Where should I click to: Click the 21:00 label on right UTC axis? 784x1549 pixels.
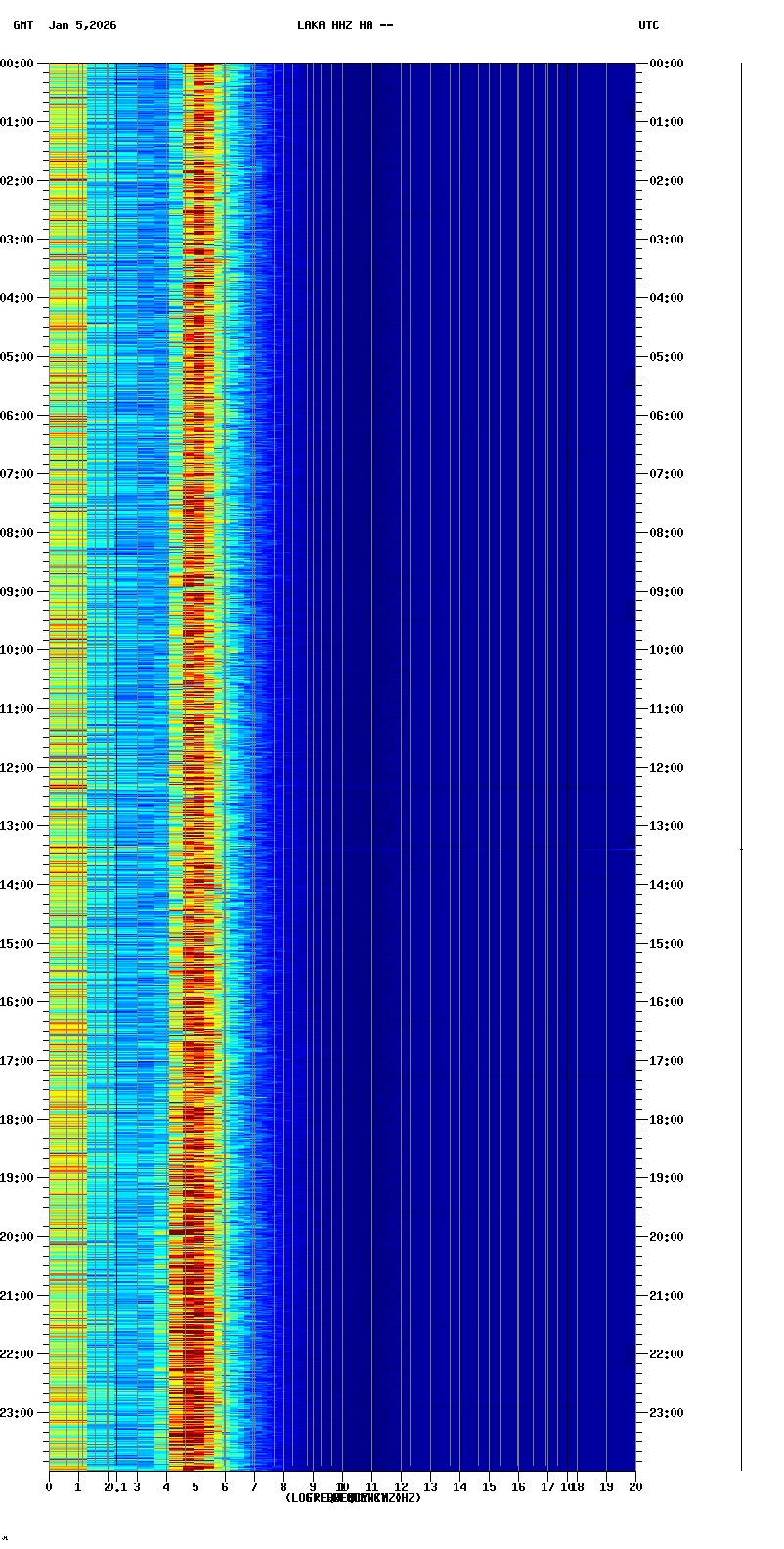coord(667,1296)
